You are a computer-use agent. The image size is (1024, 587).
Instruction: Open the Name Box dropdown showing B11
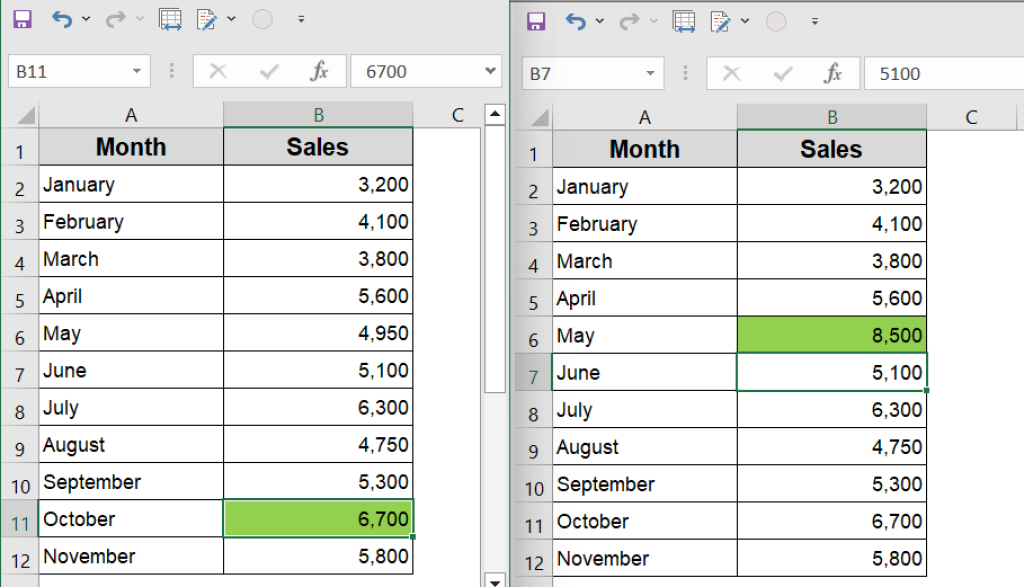(x=139, y=71)
